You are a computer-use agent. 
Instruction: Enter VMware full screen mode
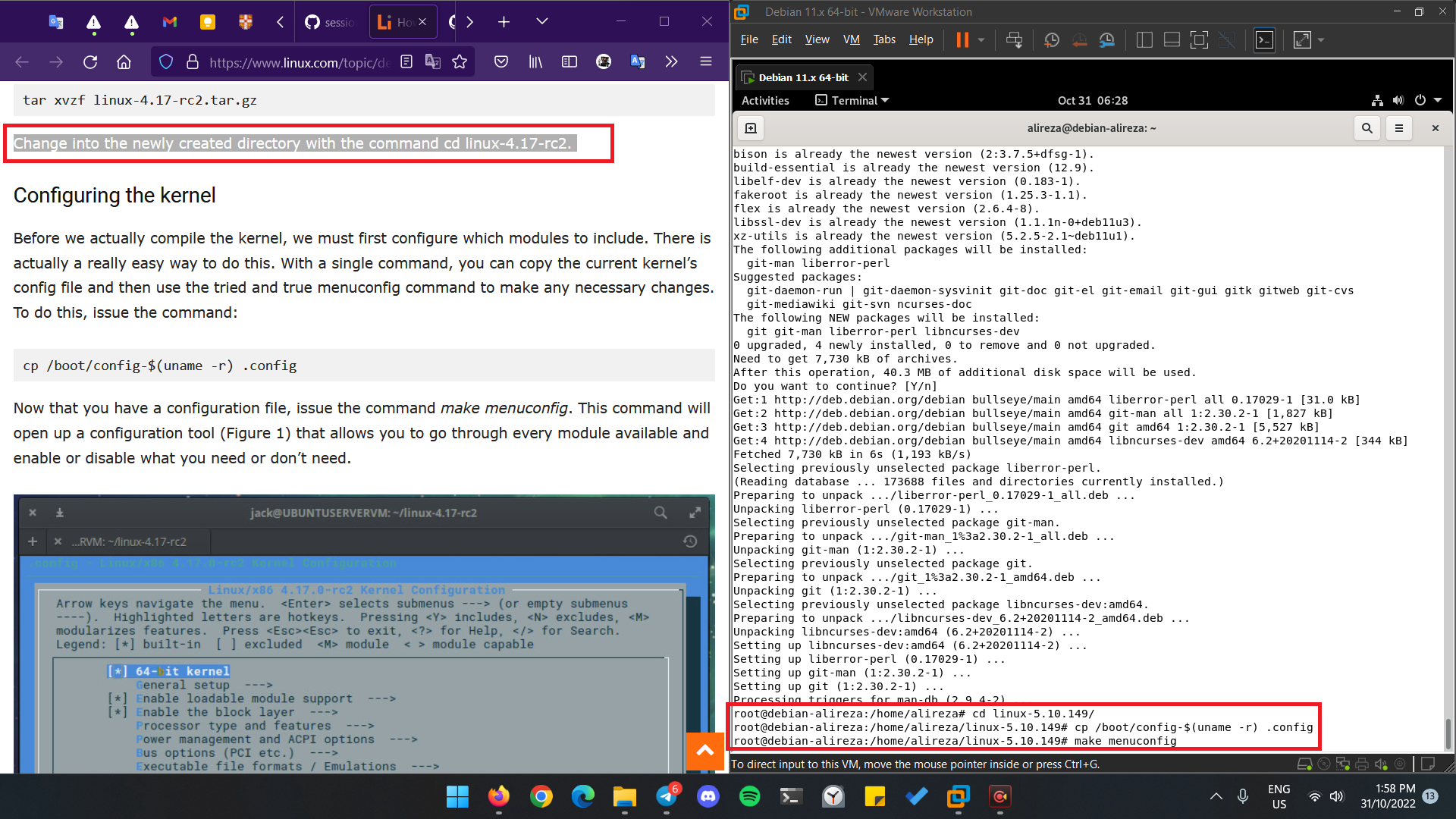(x=1199, y=40)
